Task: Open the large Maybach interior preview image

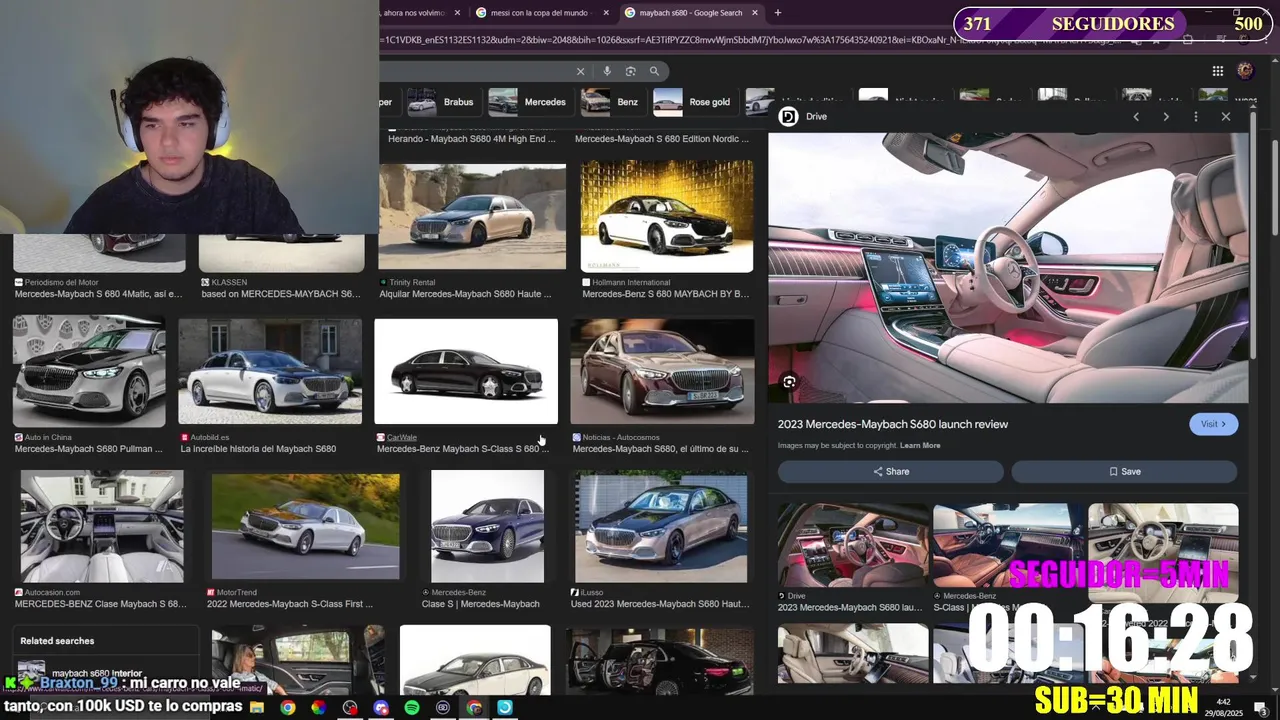Action: pos(1008,268)
